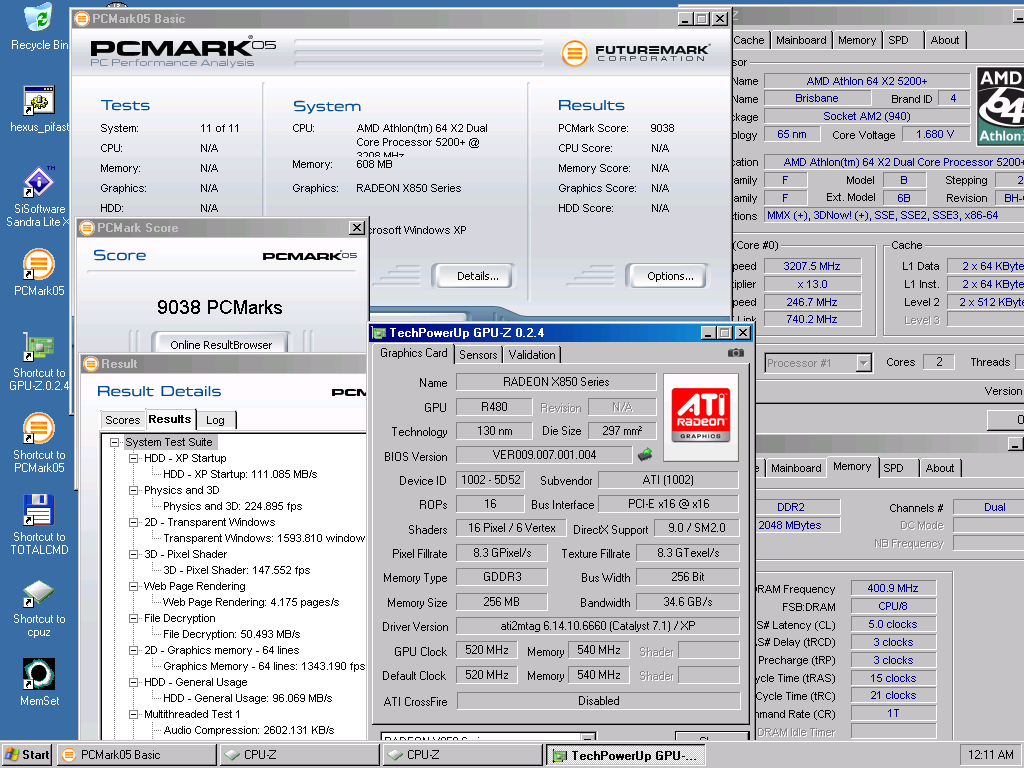This screenshot has width=1024, height=768.
Task: Open the Validation tab in GPU-Z
Action: click(x=532, y=355)
